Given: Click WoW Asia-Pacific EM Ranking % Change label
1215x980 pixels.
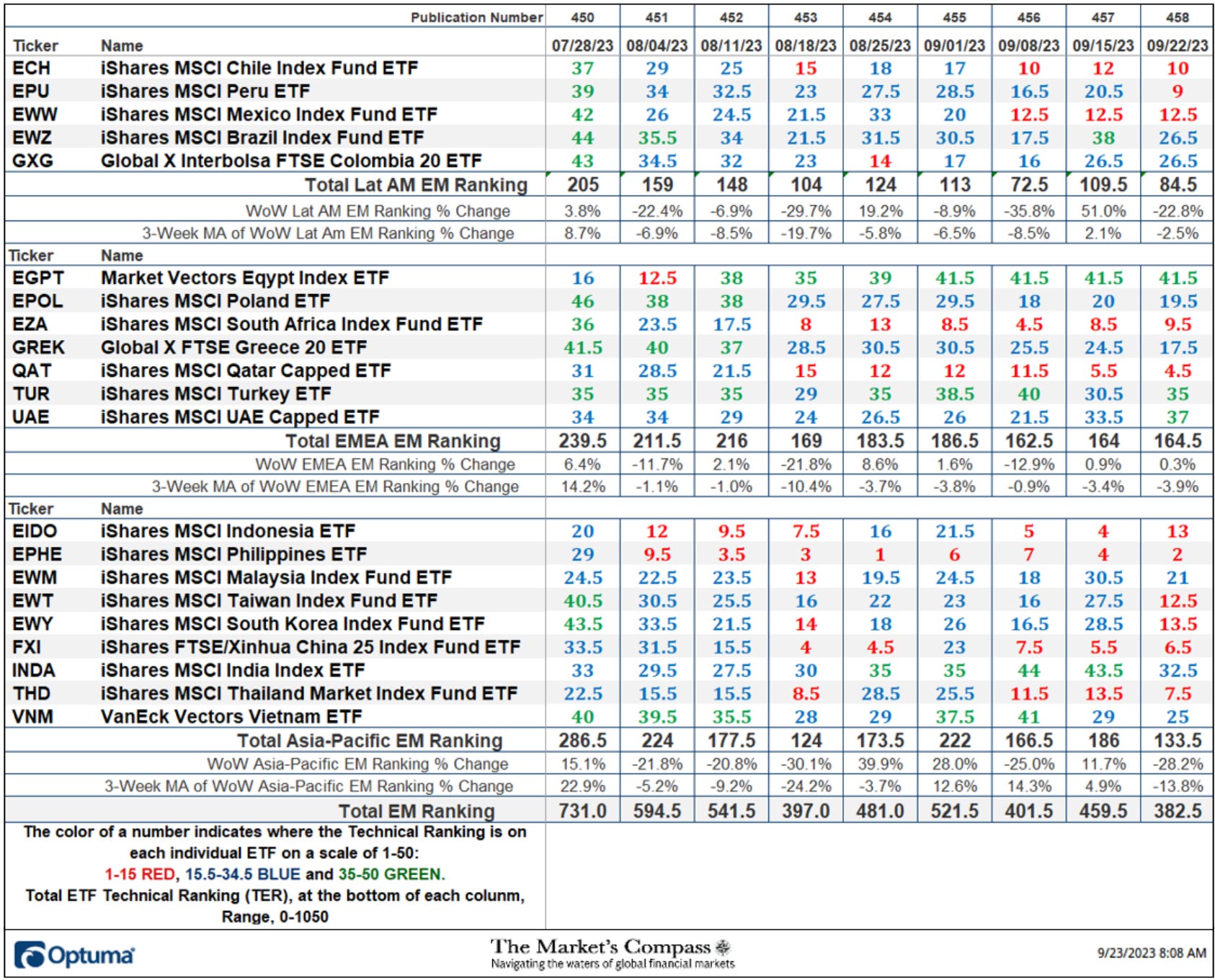Looking at the screenshot, I should pyautogui.click(x=358, y=765).
